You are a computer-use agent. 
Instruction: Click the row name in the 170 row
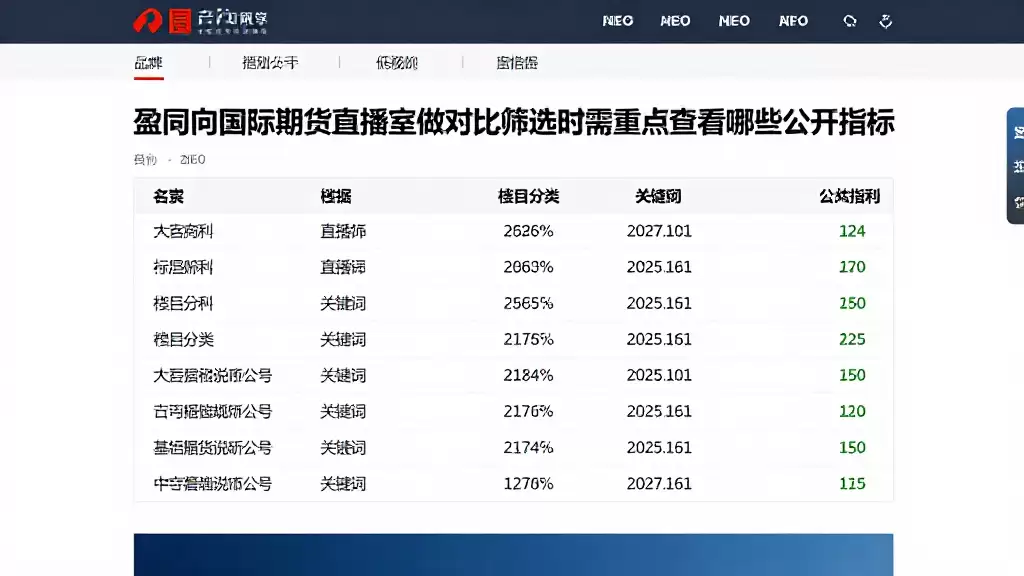[183, 267]
